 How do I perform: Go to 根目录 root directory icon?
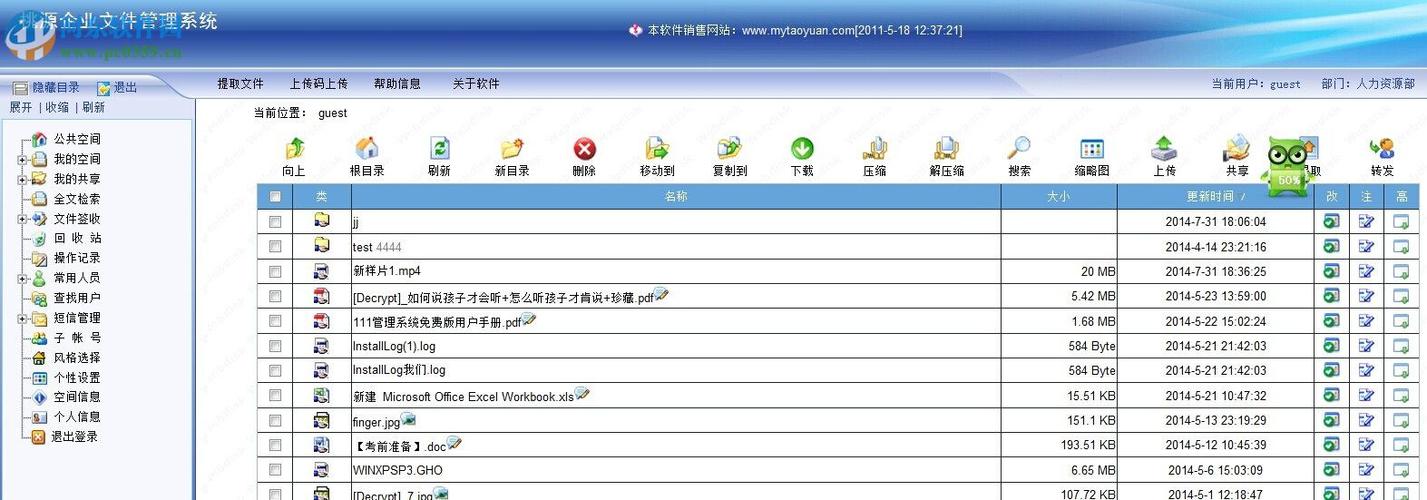(367, 149)
